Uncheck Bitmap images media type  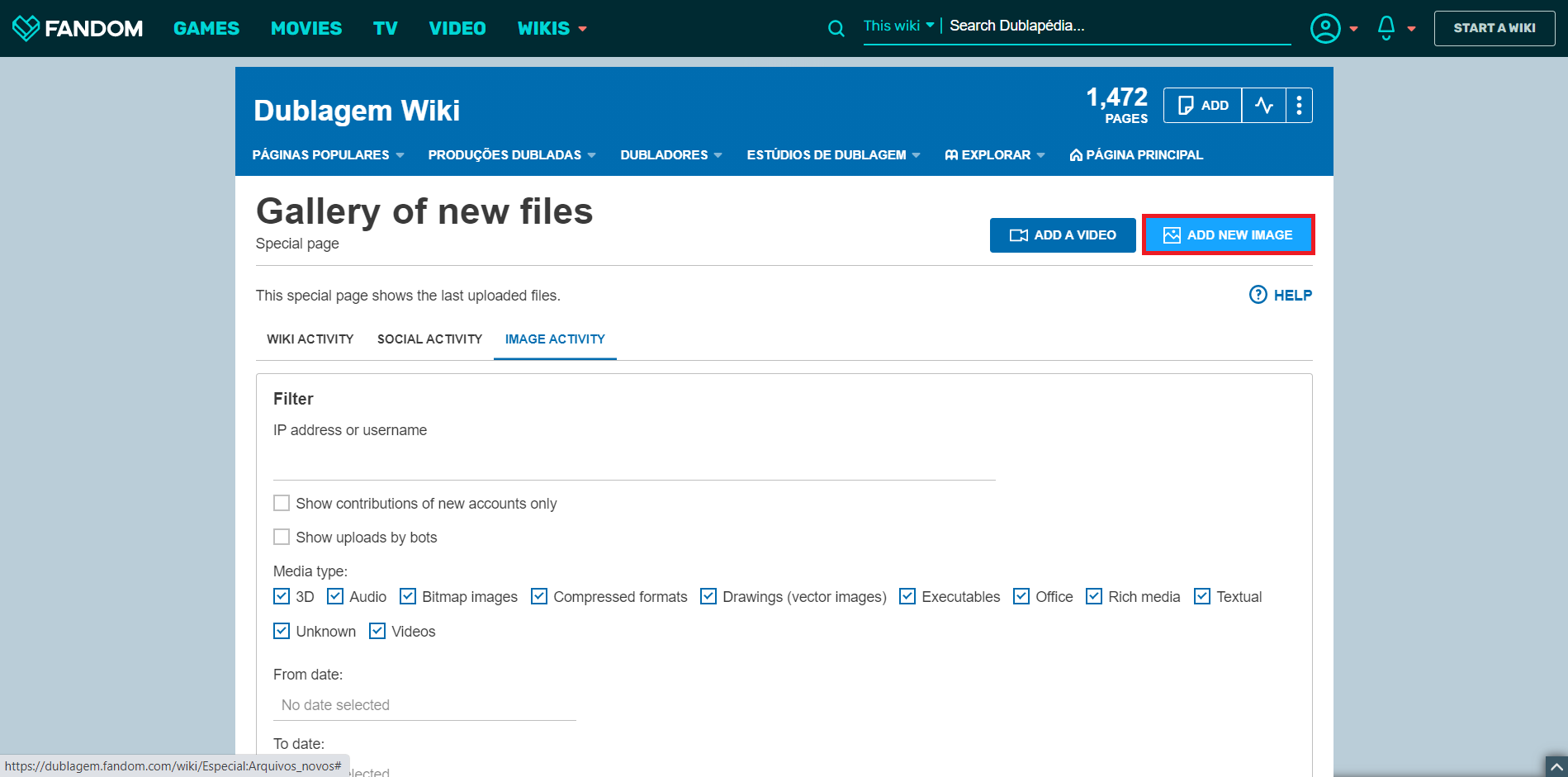point(408,596)
